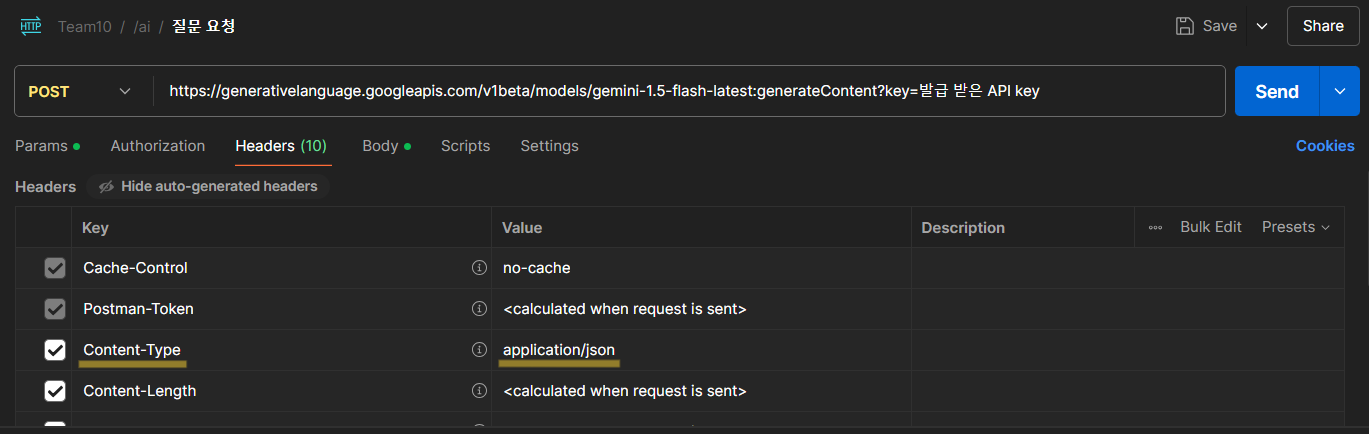
Task: Toggle the Cache-Control header checkbox
Action: click(x=55, y=268)
